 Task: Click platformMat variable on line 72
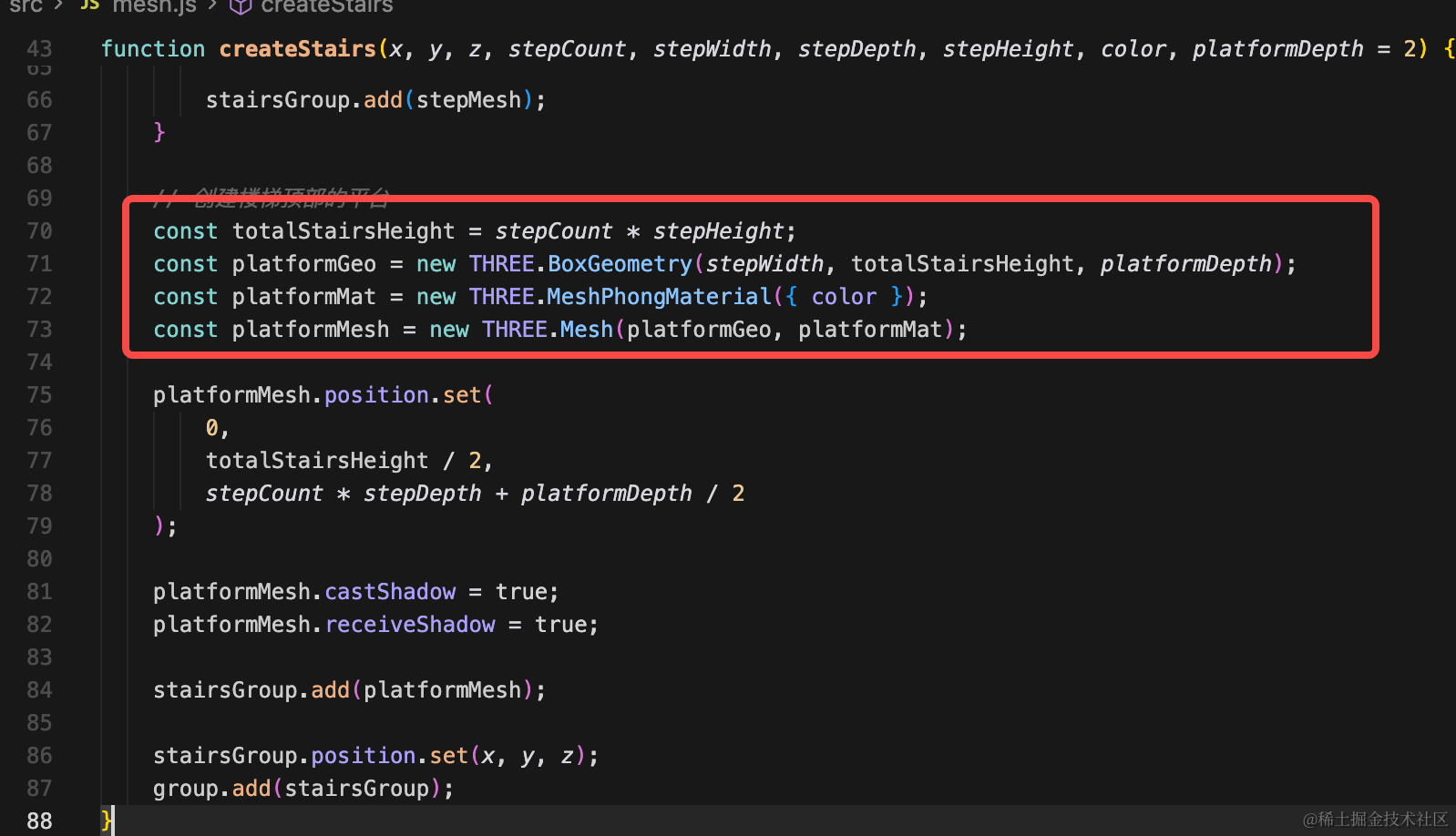304,297
